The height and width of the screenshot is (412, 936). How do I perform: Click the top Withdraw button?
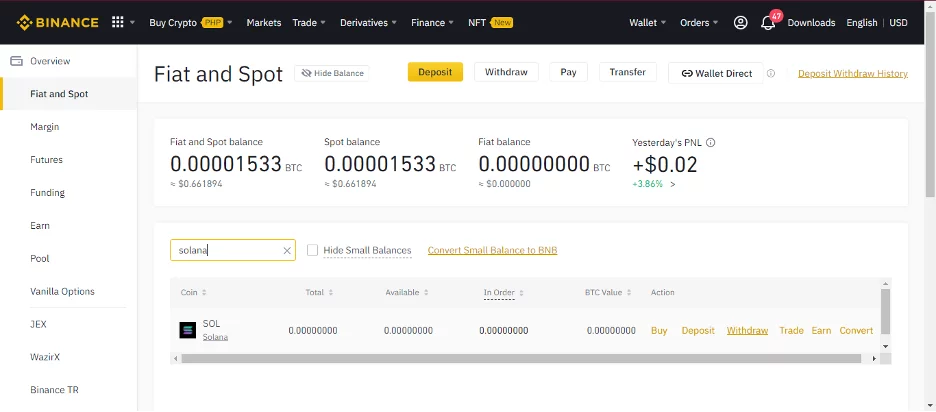click(x=506, y=72)
